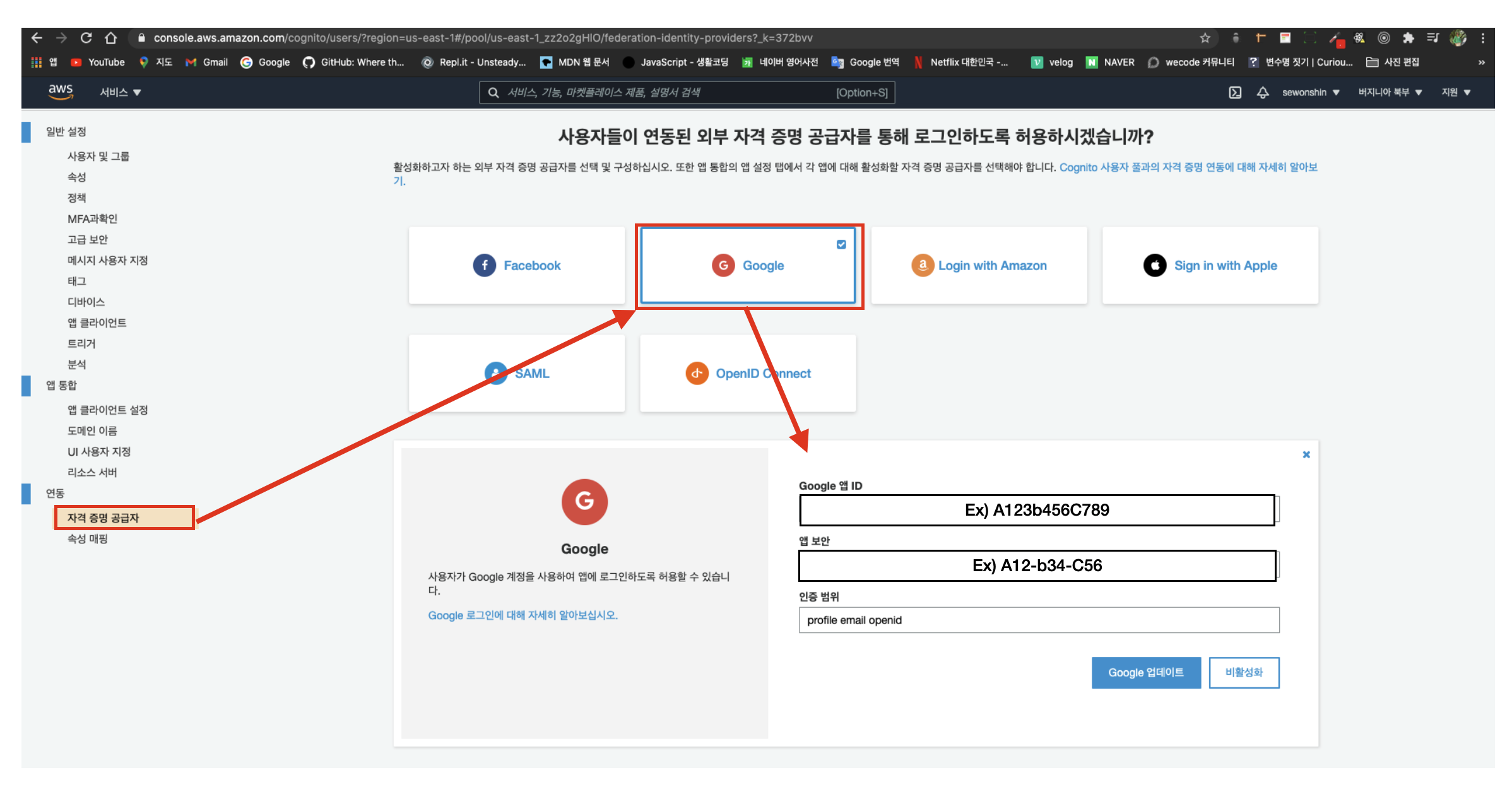Click the 인증 범위 field

pos(1039,620)
